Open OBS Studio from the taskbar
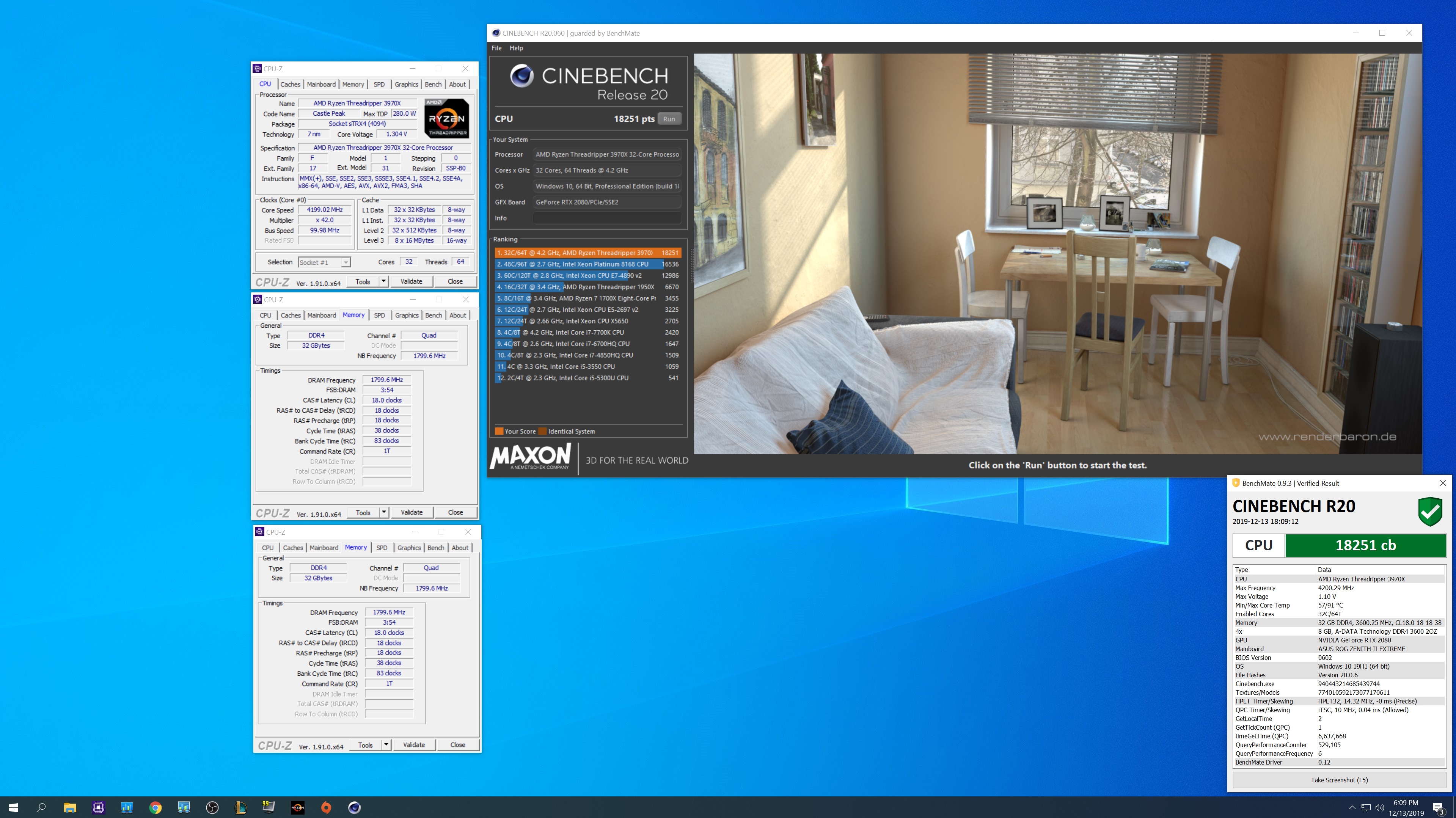Image resolution: width=1456 pixels, height=818 pixels. [x=212, y=807]
